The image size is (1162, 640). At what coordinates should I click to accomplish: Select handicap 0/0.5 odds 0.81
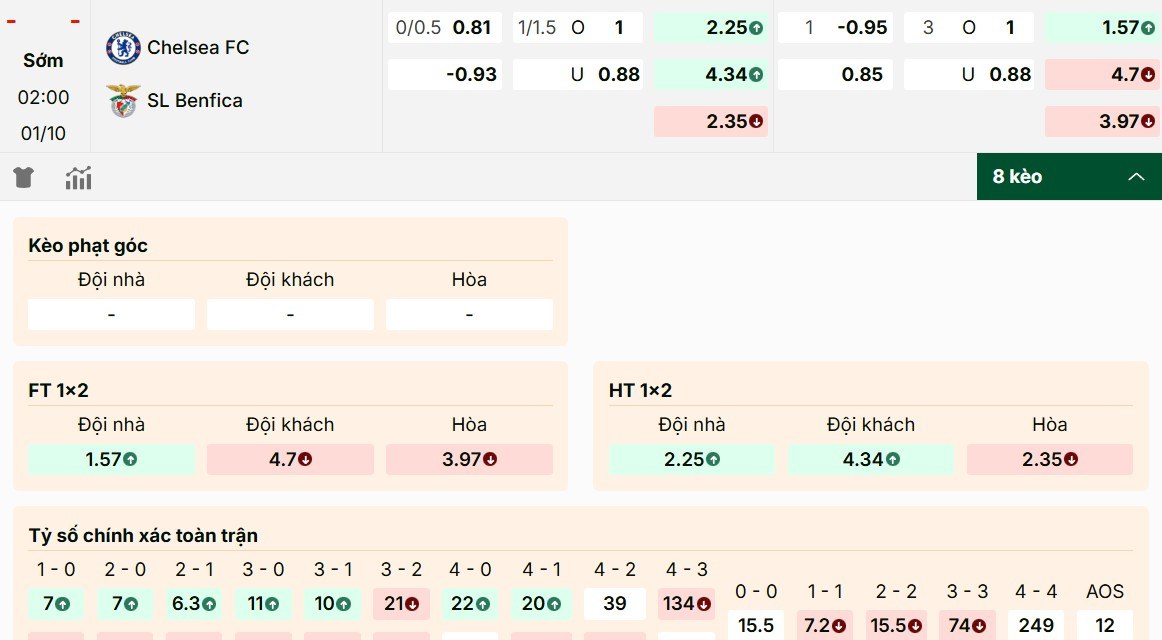[445, 28]
